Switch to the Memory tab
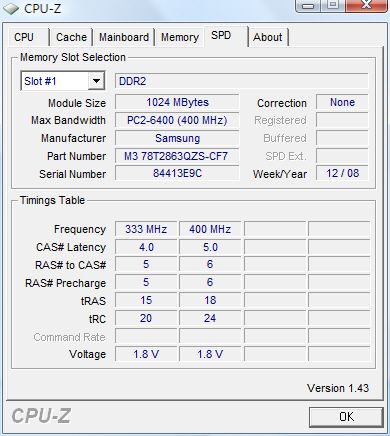Viewport: 390px width, 436px height. [x=180, y=37]
